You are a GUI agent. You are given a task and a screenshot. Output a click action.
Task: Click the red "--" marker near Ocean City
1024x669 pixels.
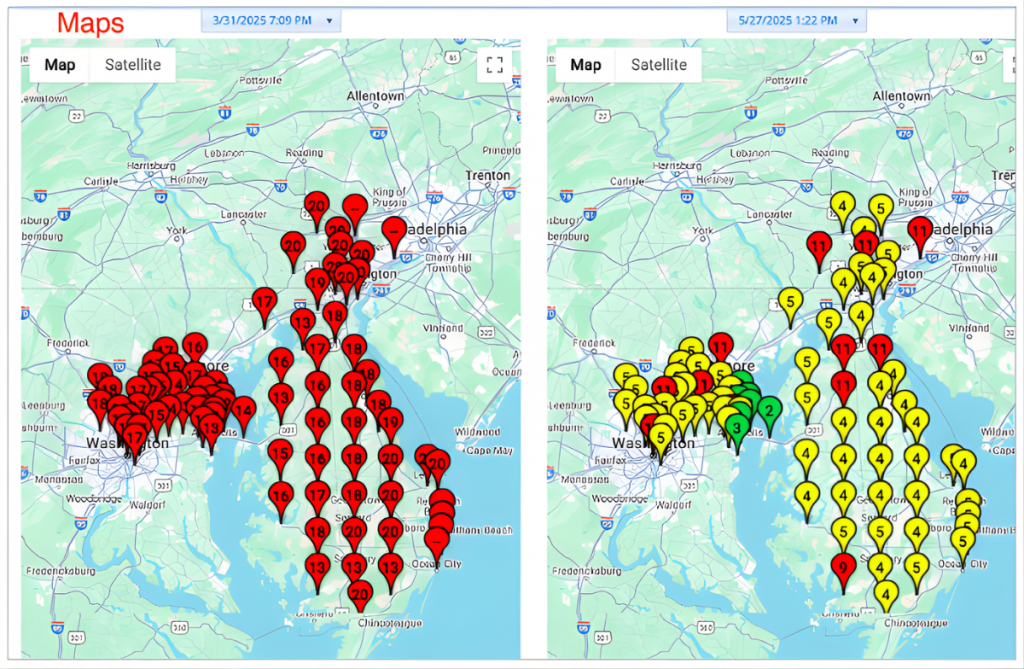[436, 540]
